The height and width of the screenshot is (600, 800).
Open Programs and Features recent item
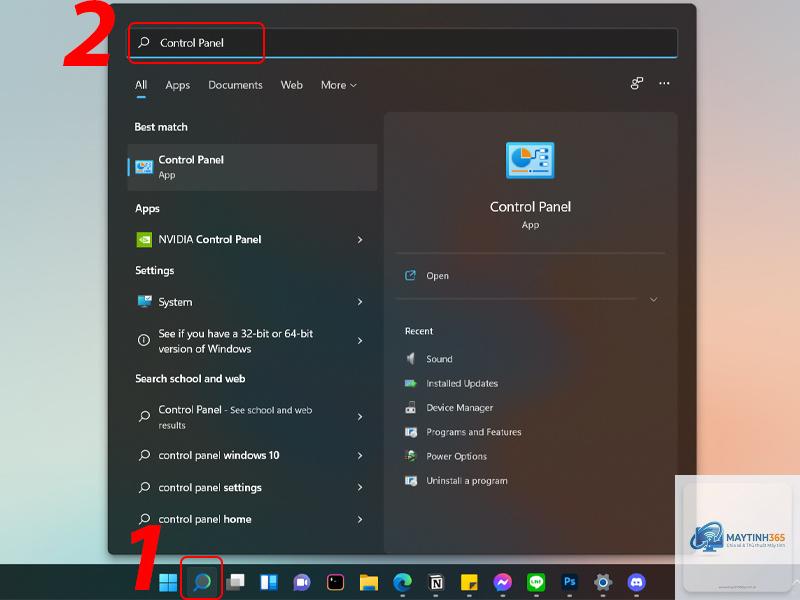coord(473,432)
